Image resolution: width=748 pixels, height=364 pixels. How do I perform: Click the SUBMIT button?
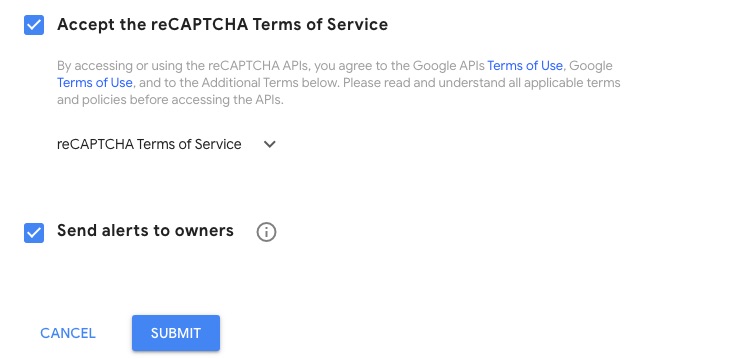pyautogui.click(x=176, y=333)
